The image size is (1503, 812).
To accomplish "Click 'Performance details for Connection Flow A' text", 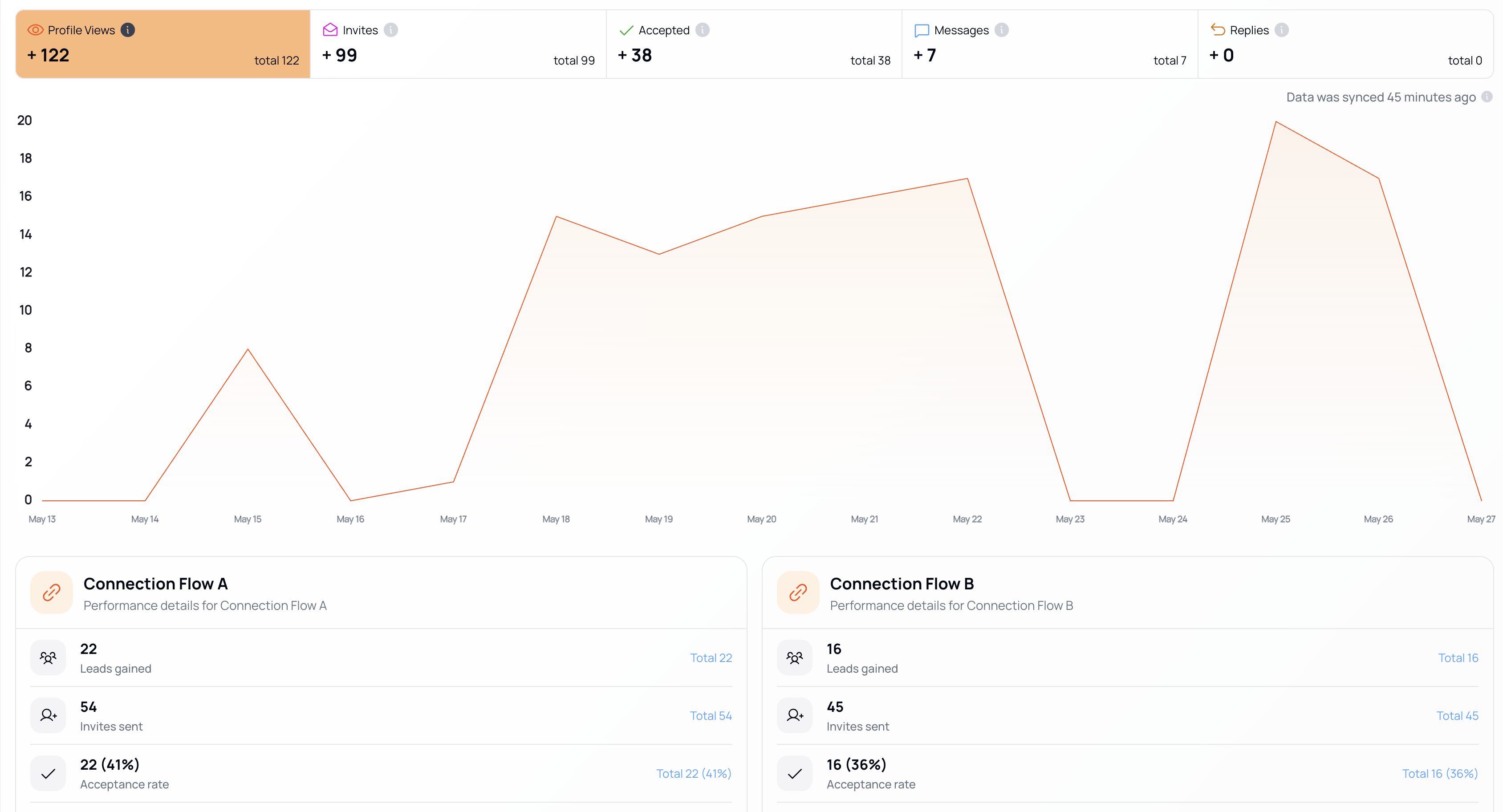I will (x=205, y=605).
